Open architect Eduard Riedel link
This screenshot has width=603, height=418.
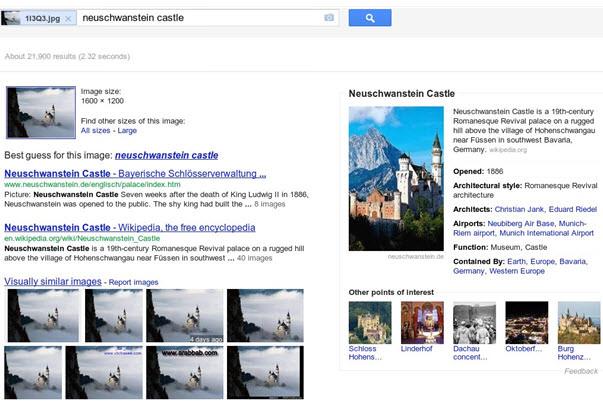click(x=573, y=209)
